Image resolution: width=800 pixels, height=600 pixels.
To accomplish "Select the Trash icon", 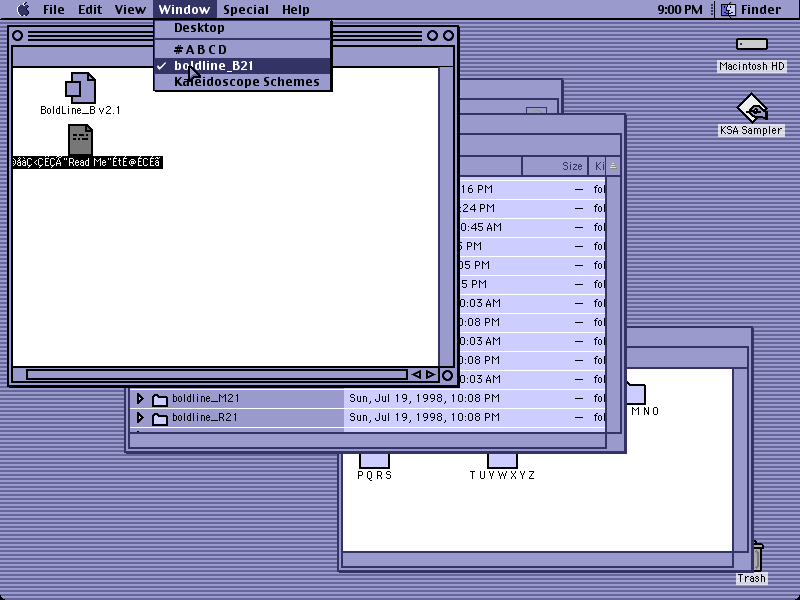I will coord(758,556).
